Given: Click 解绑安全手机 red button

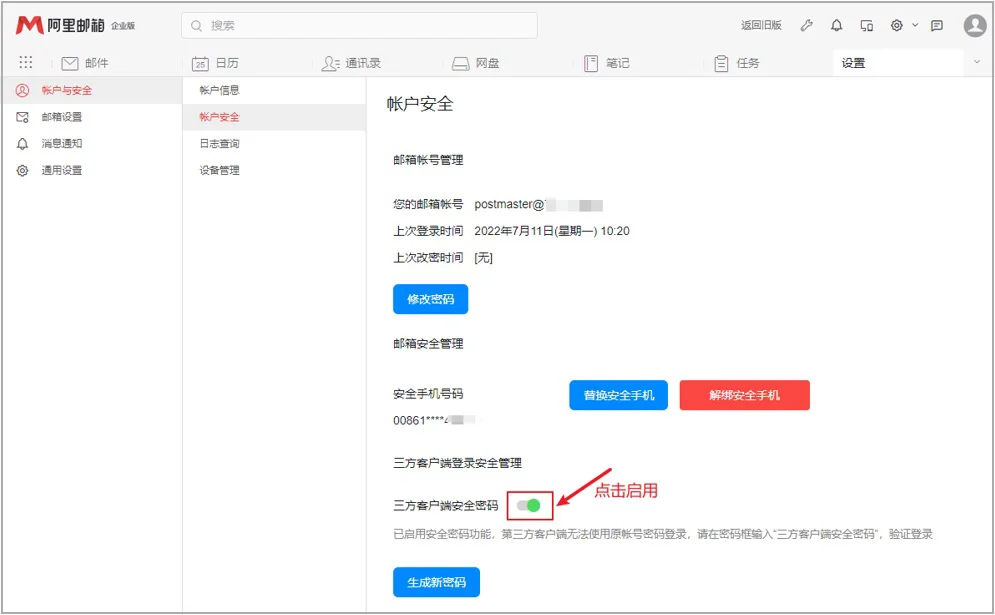Looking at the screenshot, I should point(744,395).
